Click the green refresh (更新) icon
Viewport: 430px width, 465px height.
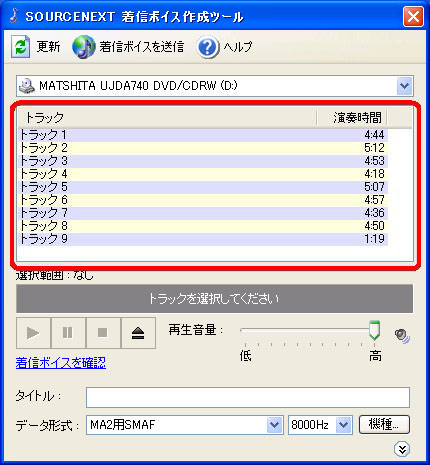[x=20, y=46]
